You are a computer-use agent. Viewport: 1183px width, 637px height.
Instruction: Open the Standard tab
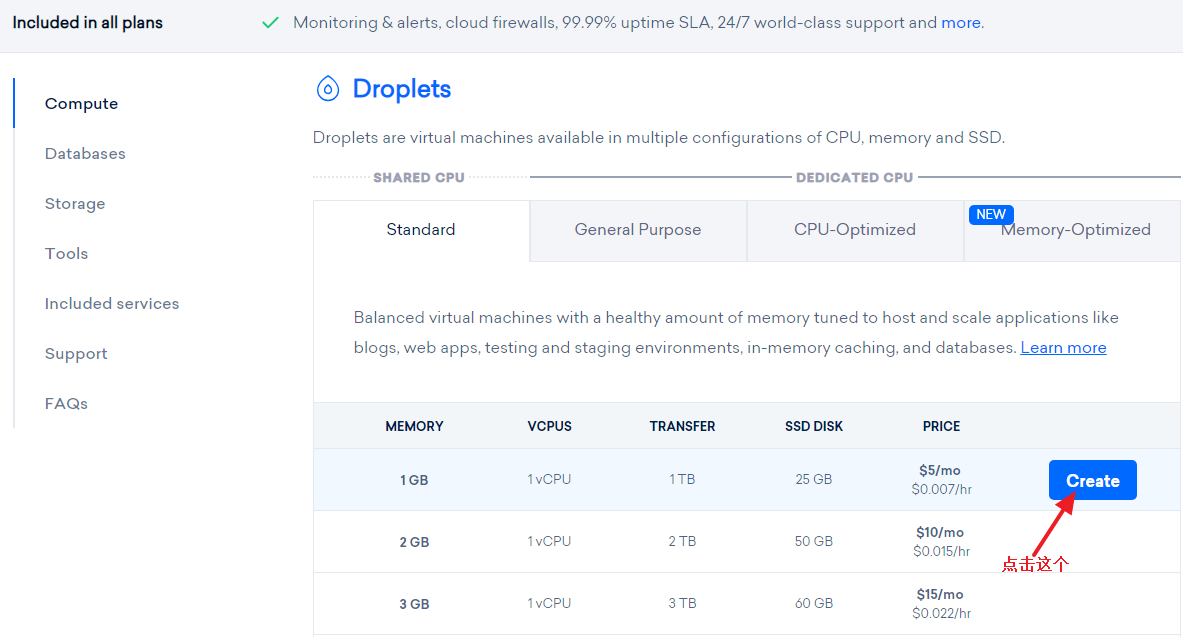[421, 230]
